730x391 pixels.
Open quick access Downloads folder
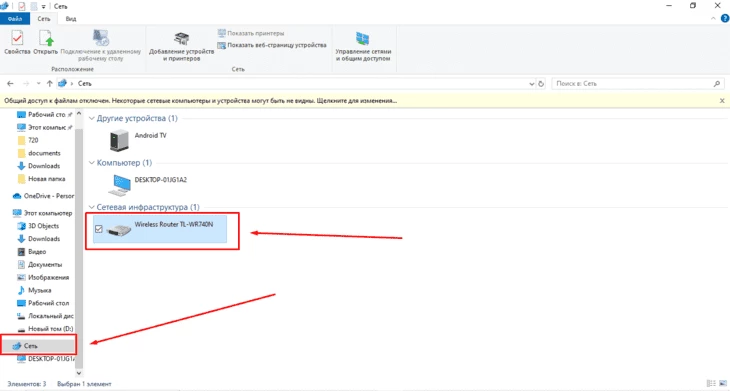point(39,166)
